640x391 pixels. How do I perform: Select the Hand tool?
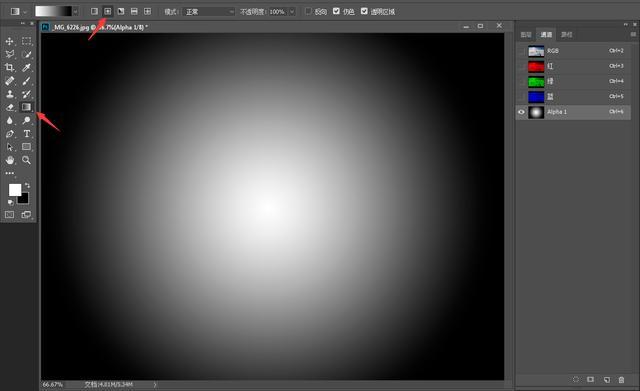pos(9,160)
